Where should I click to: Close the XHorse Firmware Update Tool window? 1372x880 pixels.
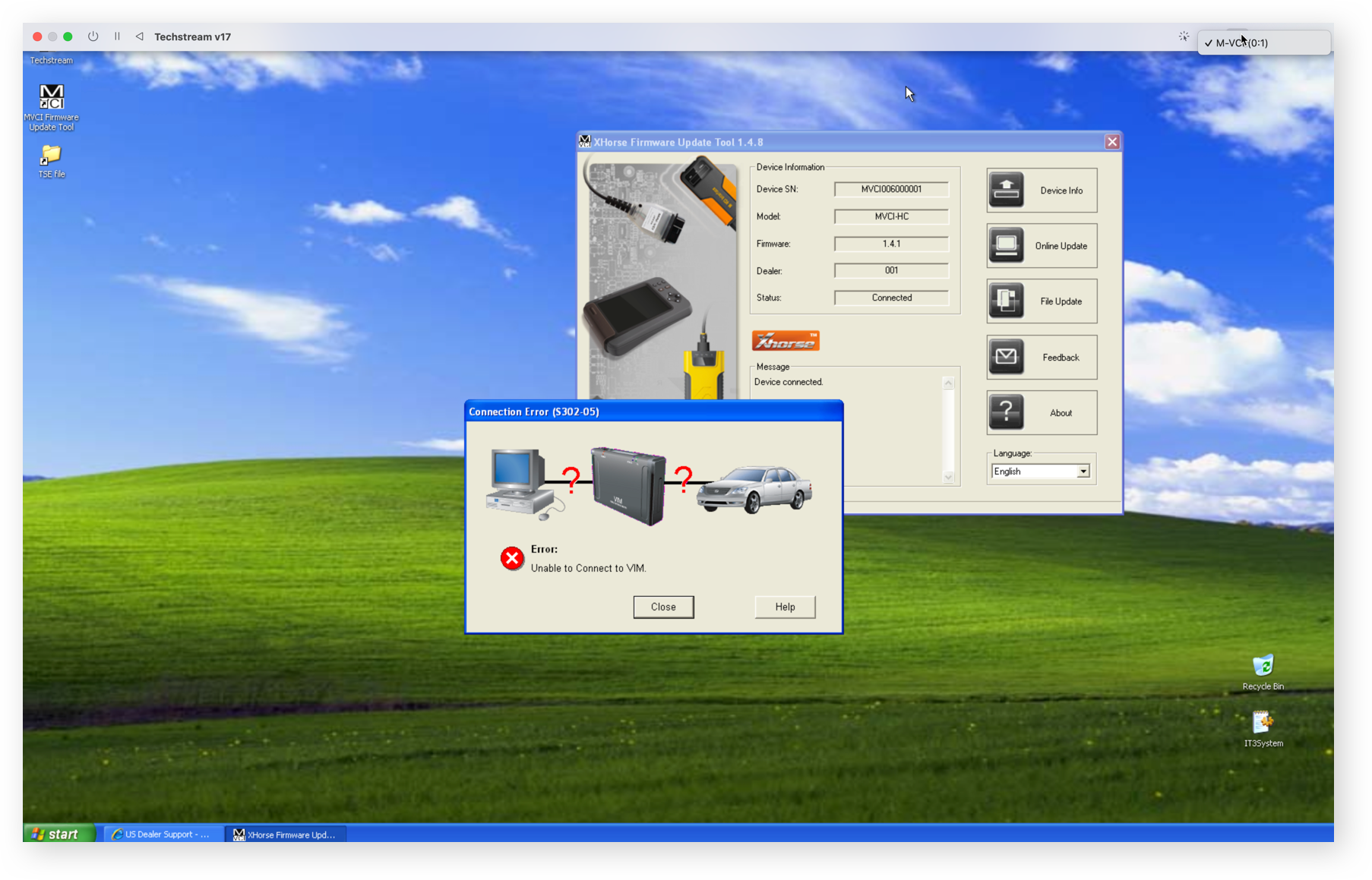[x=1111, y=142]
